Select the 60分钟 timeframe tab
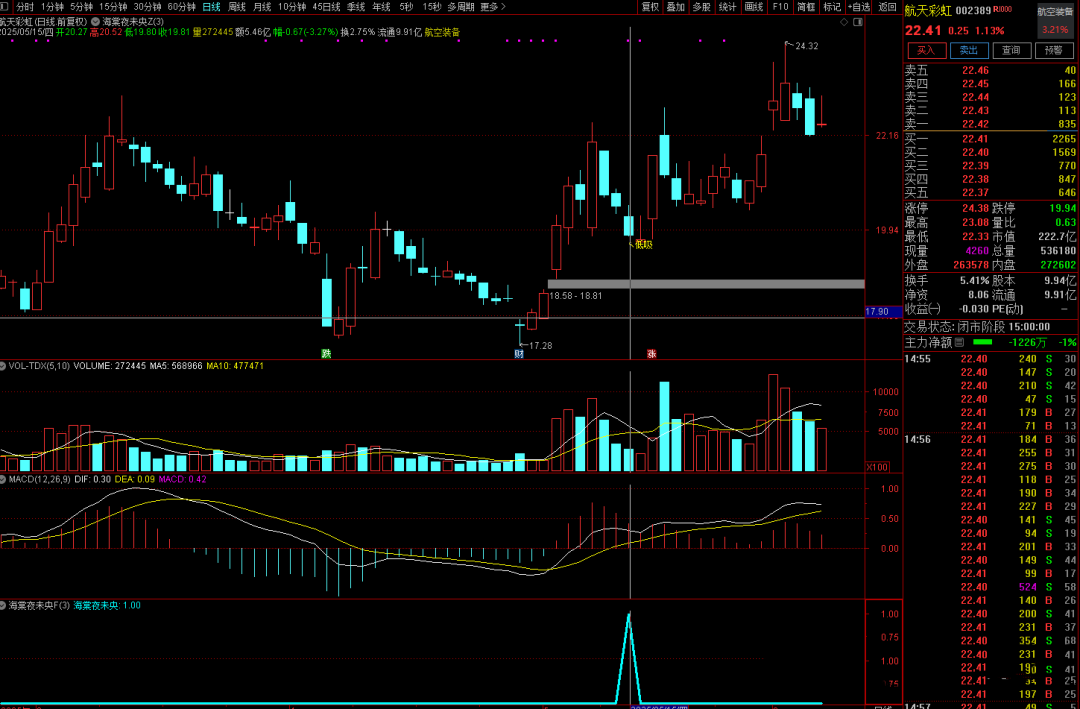 tap(182, 6)
